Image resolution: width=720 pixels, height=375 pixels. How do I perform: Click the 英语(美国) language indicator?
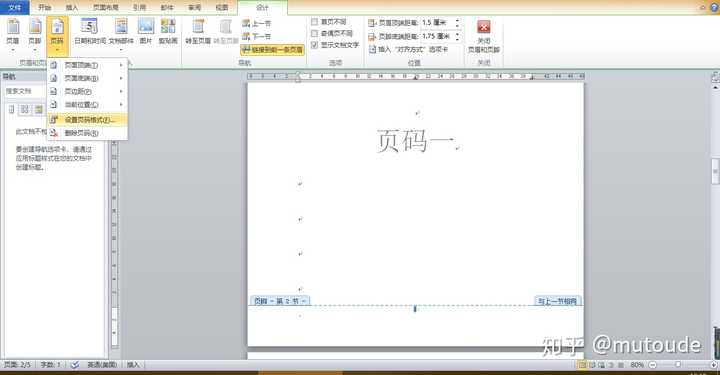pos(101,364)
